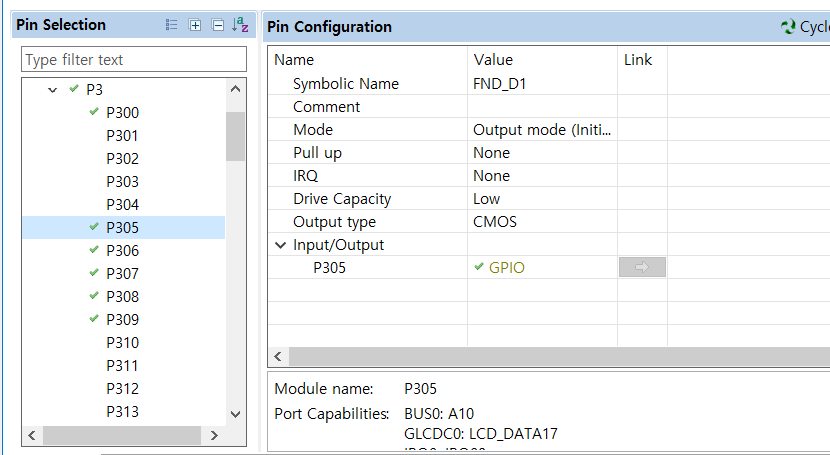The height and width of the screenshot is (455, 830).
Task: Follow the link arrow button for P305
Action: [x=642, y=267]
